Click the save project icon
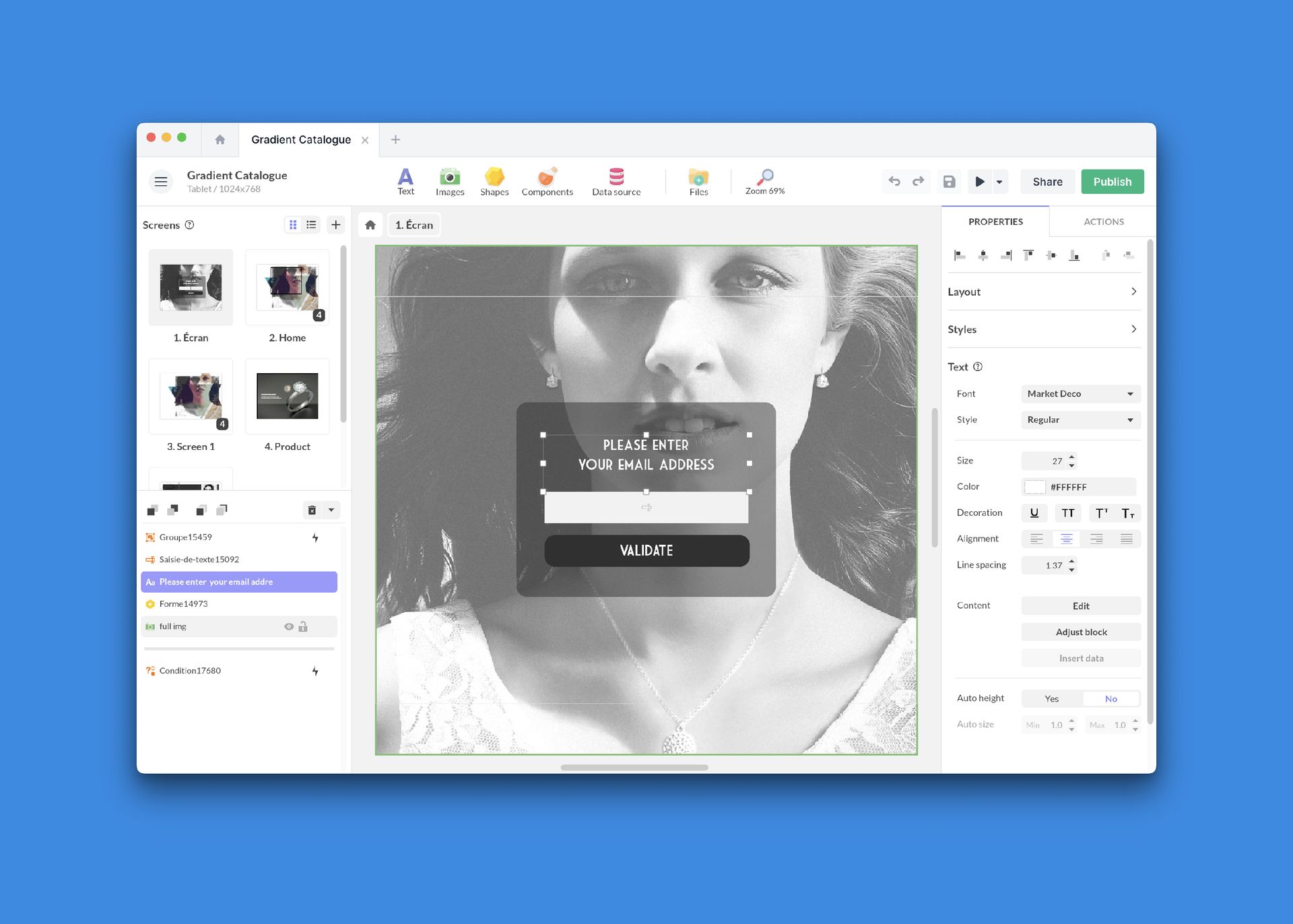The image size is (1293, 924). (949, 182)
